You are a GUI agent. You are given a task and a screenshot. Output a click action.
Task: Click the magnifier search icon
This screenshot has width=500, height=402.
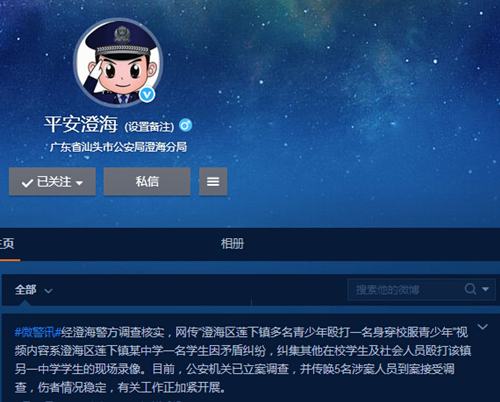pyautogui.click(x=470, y=289)
